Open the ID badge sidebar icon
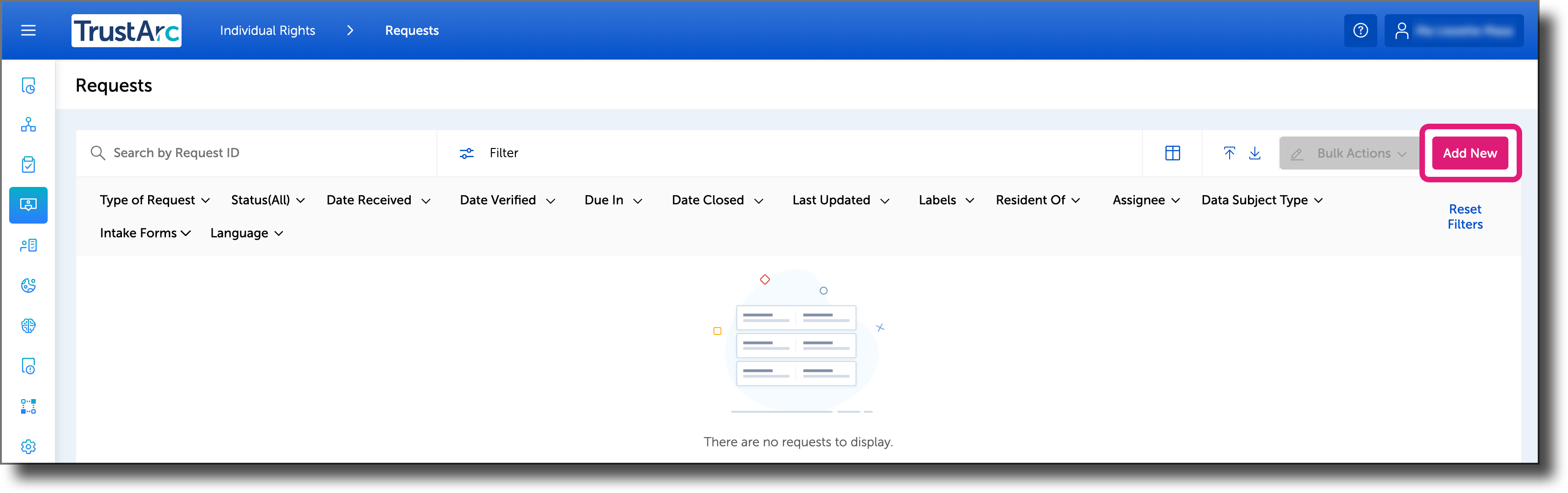 pos(28,245)
